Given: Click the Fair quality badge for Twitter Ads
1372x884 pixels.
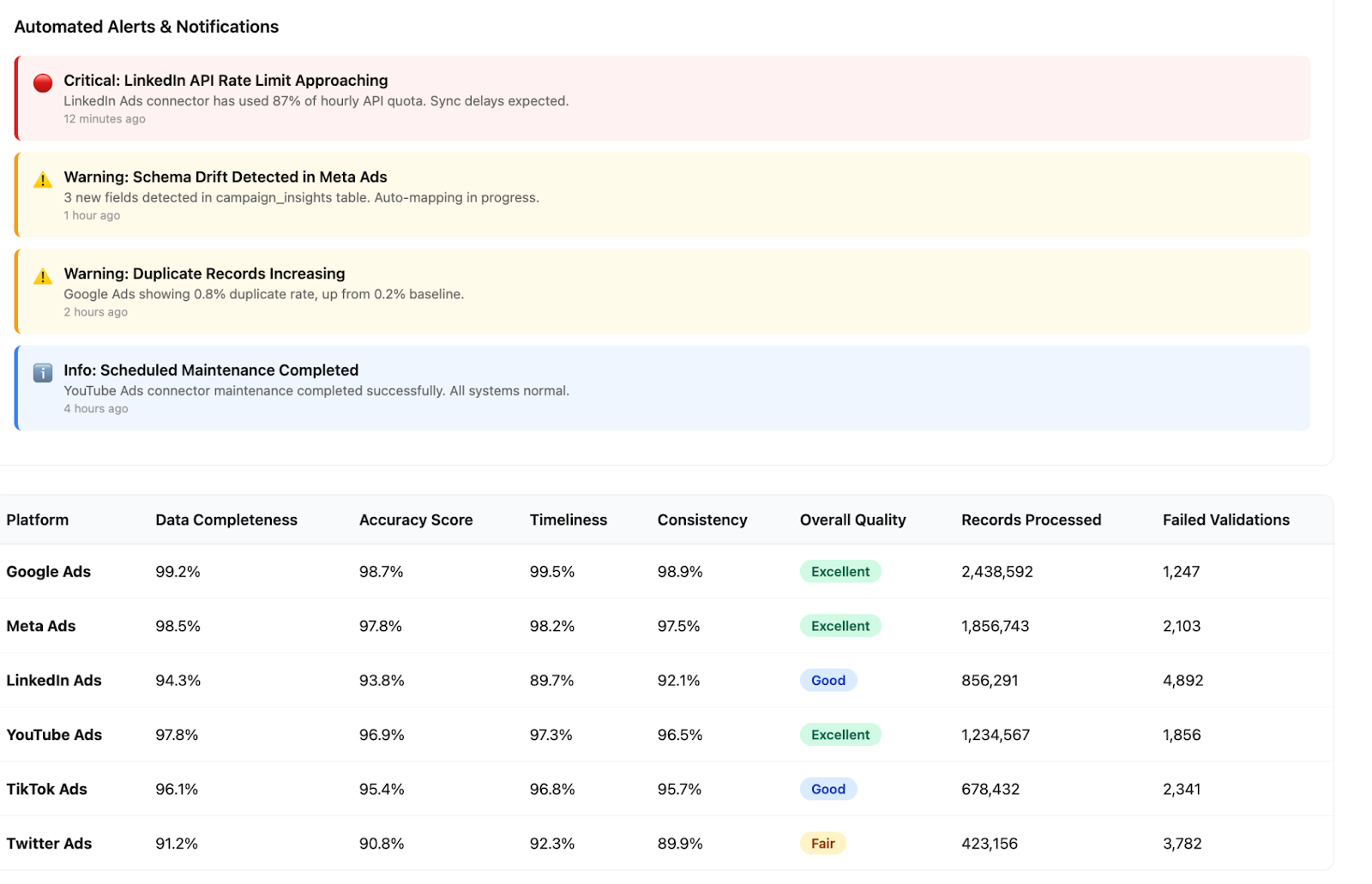Looking at the screenshot, I should (x=822, y=843).
